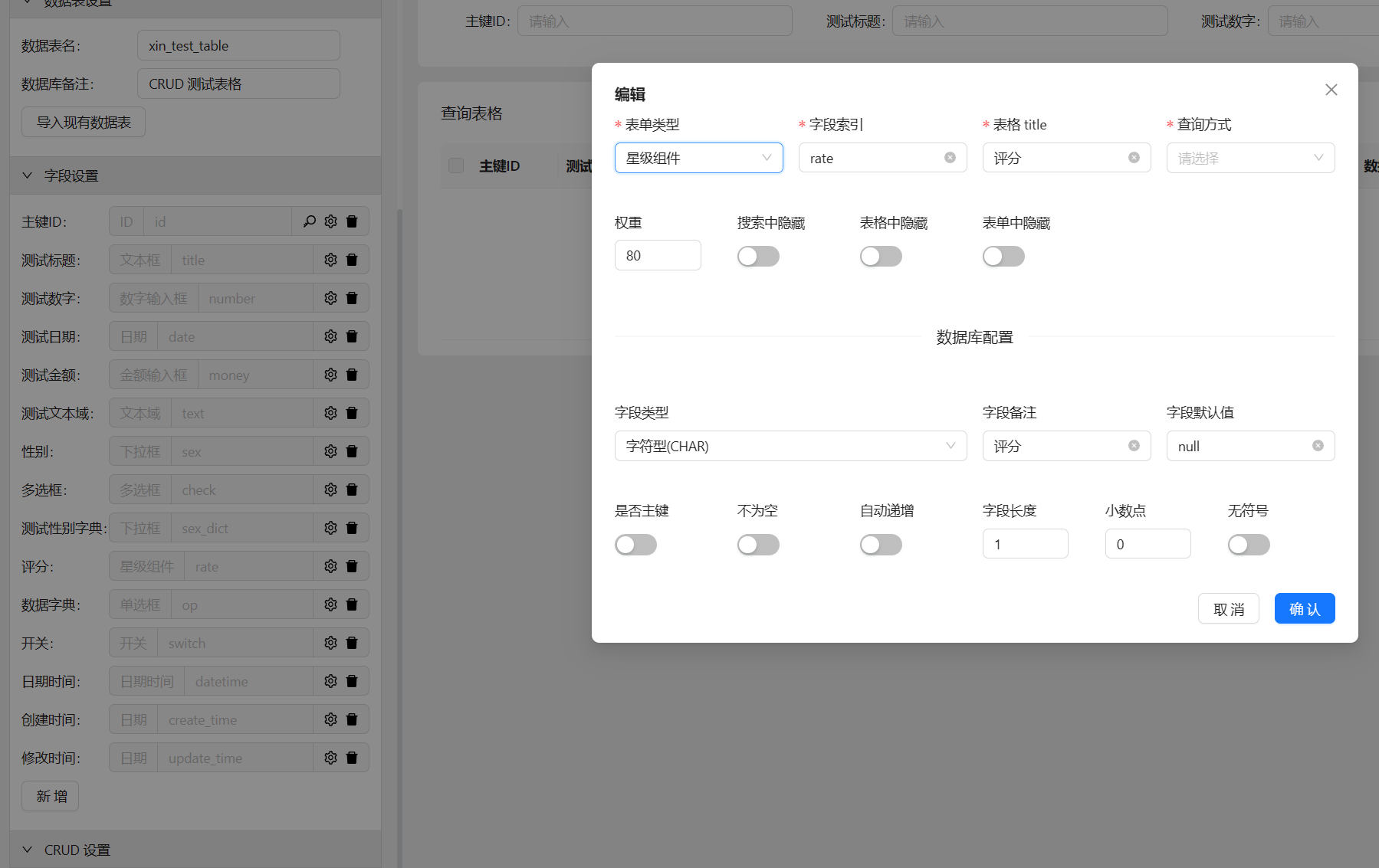Click the 新增 field button
Viewport: 1379px width, 868px height.
[x=50, y=796]
